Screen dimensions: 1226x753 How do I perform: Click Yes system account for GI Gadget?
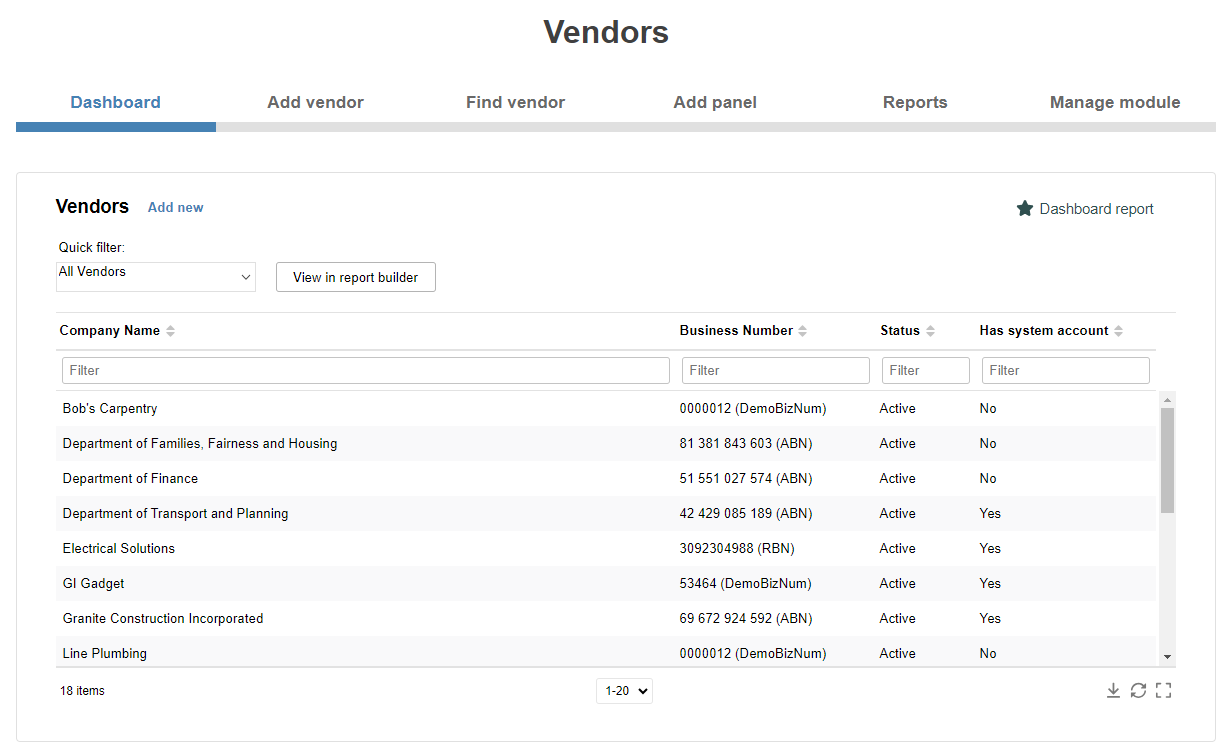coord(990,583)
